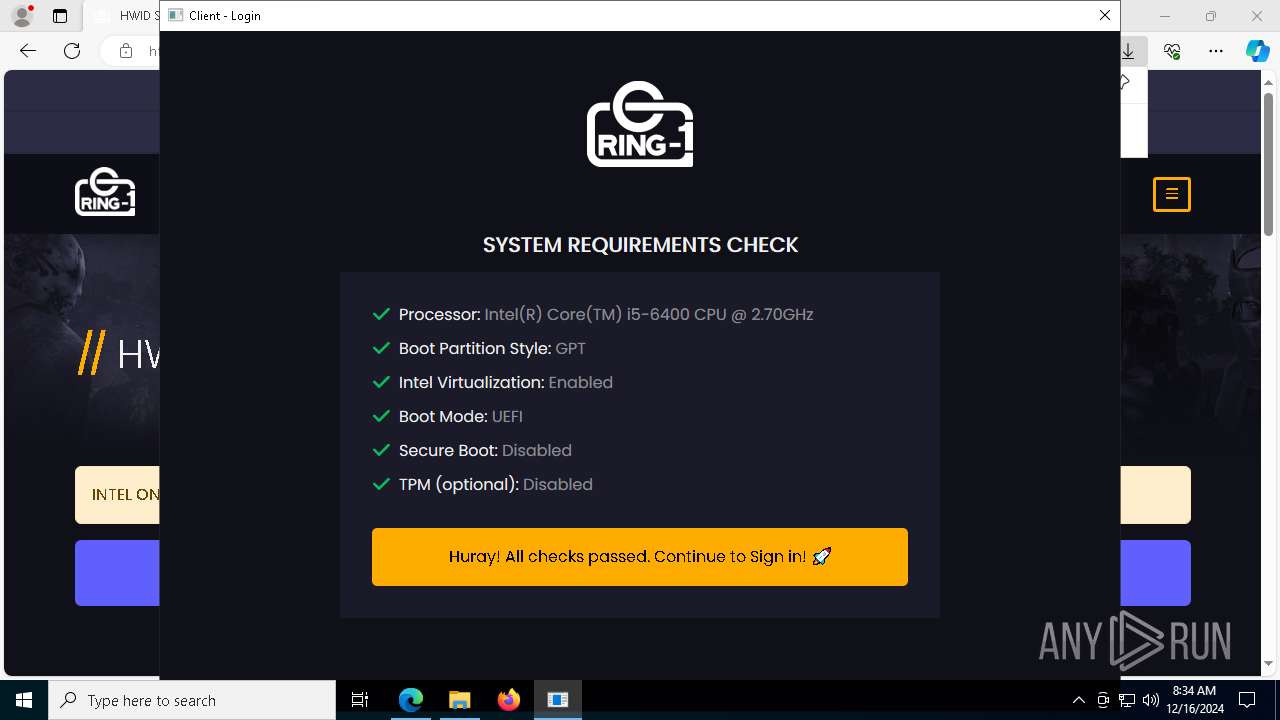The width and height of the screenshot is (1280, 720).
Task: Click the checkmark beside Intel Virtualization
Action: tap(381, 382)
